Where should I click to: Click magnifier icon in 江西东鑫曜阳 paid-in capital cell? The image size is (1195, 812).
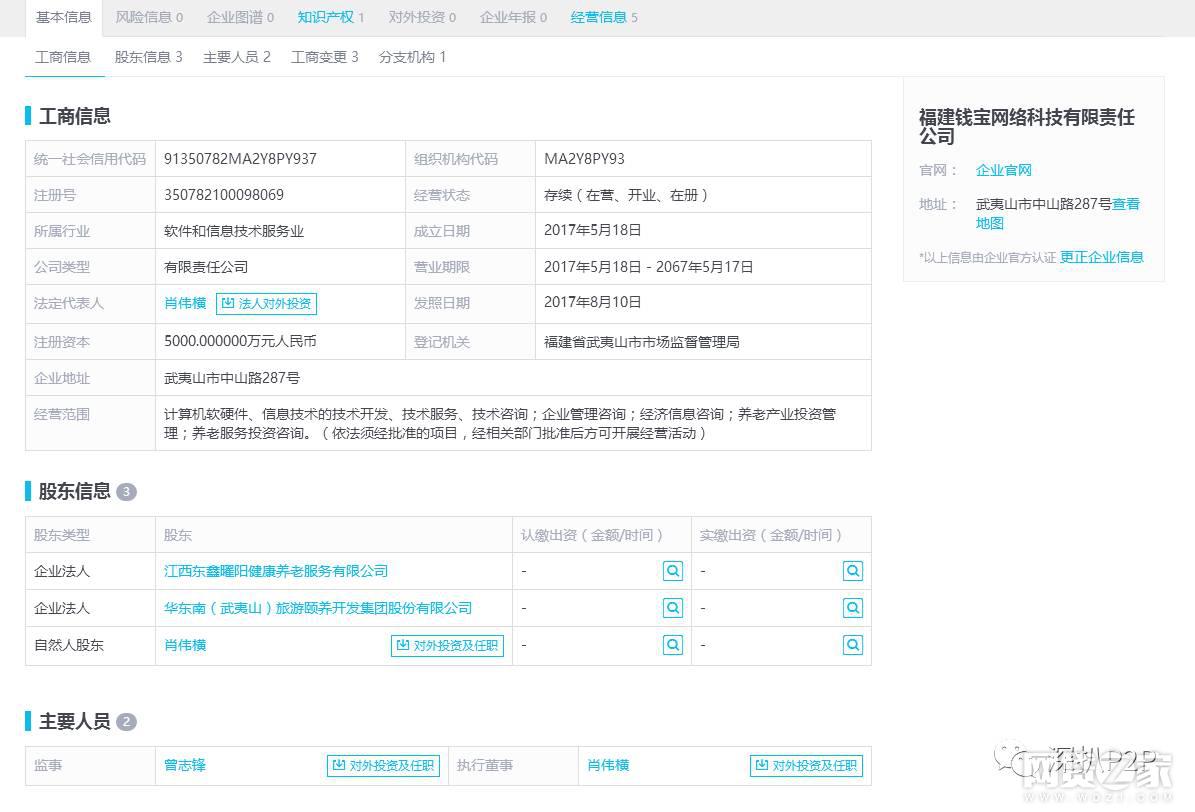pyautogui.click(x=852, y=571)
